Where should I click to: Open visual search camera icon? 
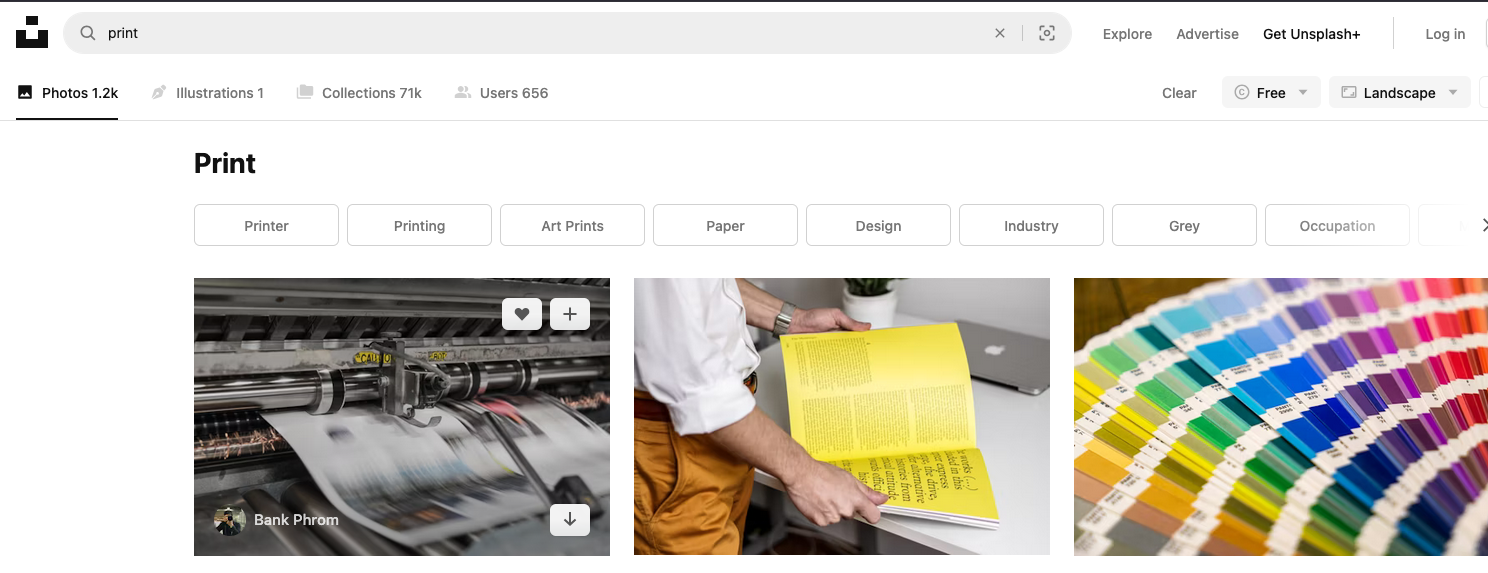coord(1047,33)
